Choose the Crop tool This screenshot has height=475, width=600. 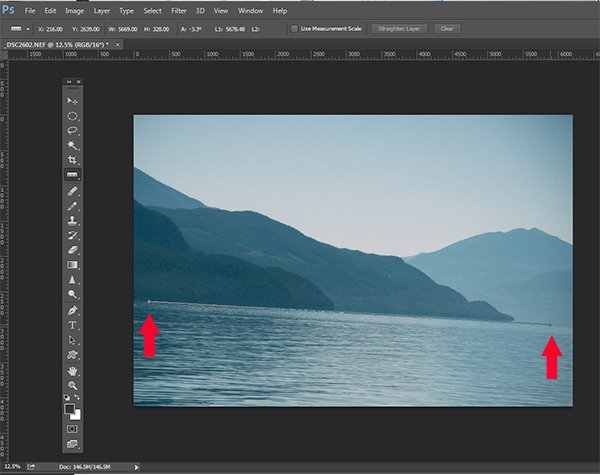click(x=72, y=160)
